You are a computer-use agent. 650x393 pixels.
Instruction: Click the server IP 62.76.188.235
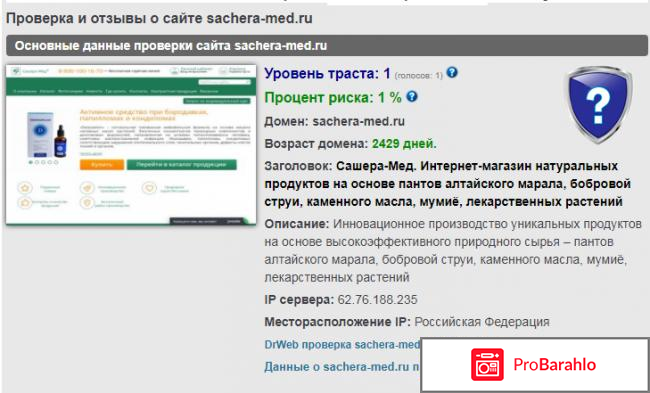pos(378,300)
